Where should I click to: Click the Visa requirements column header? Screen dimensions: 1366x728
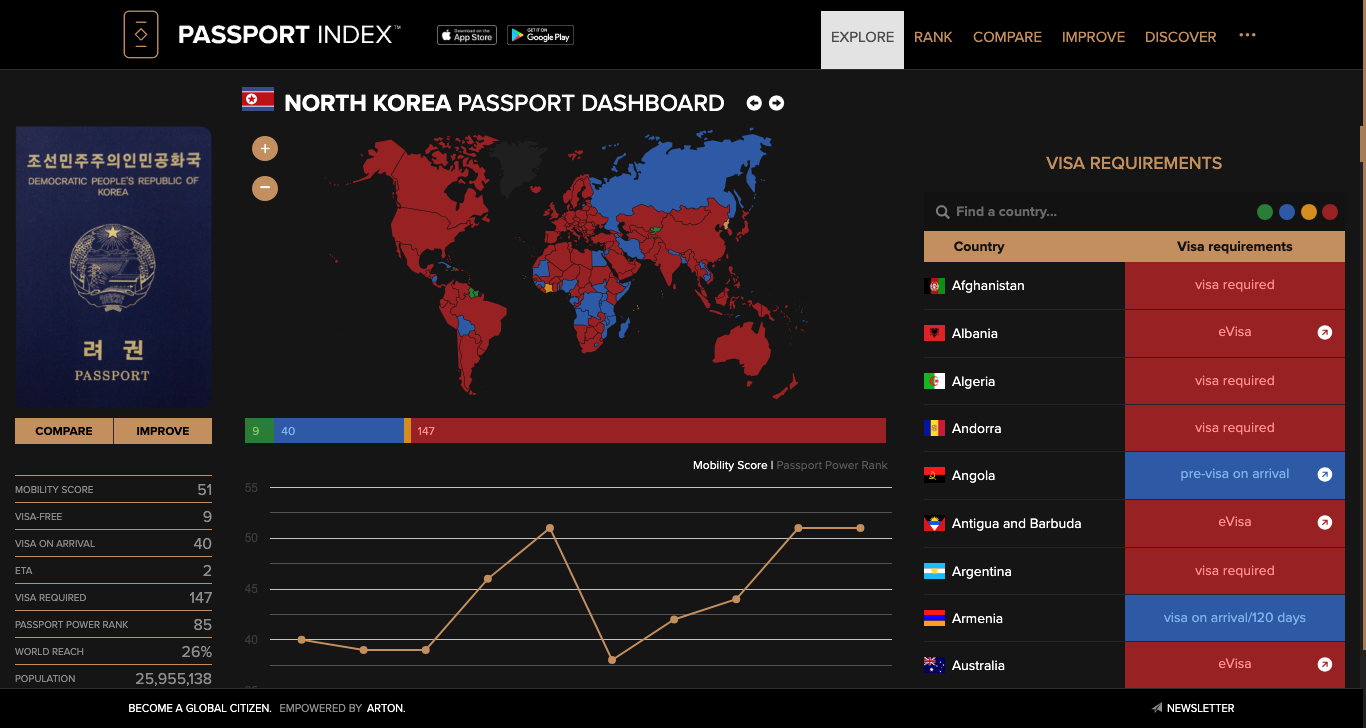(1235, 247)
